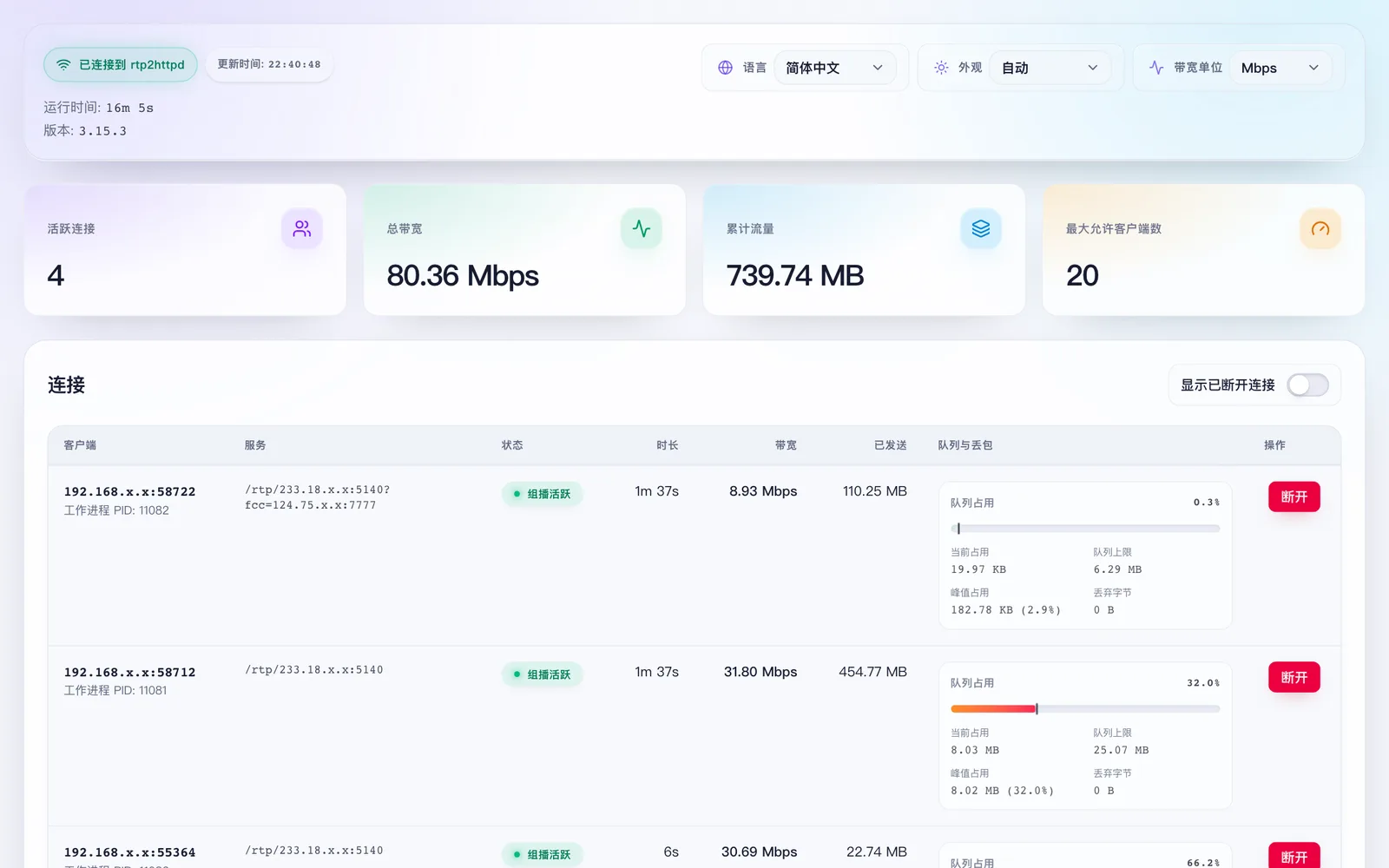Click client address 192.168.x.x:55364
Image resolution: width=1389 pixels, height=868 pixels.
click(129, 852)
